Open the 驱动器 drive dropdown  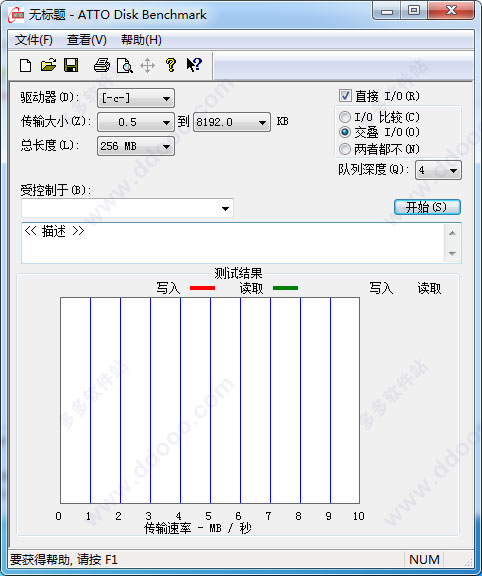136,98
